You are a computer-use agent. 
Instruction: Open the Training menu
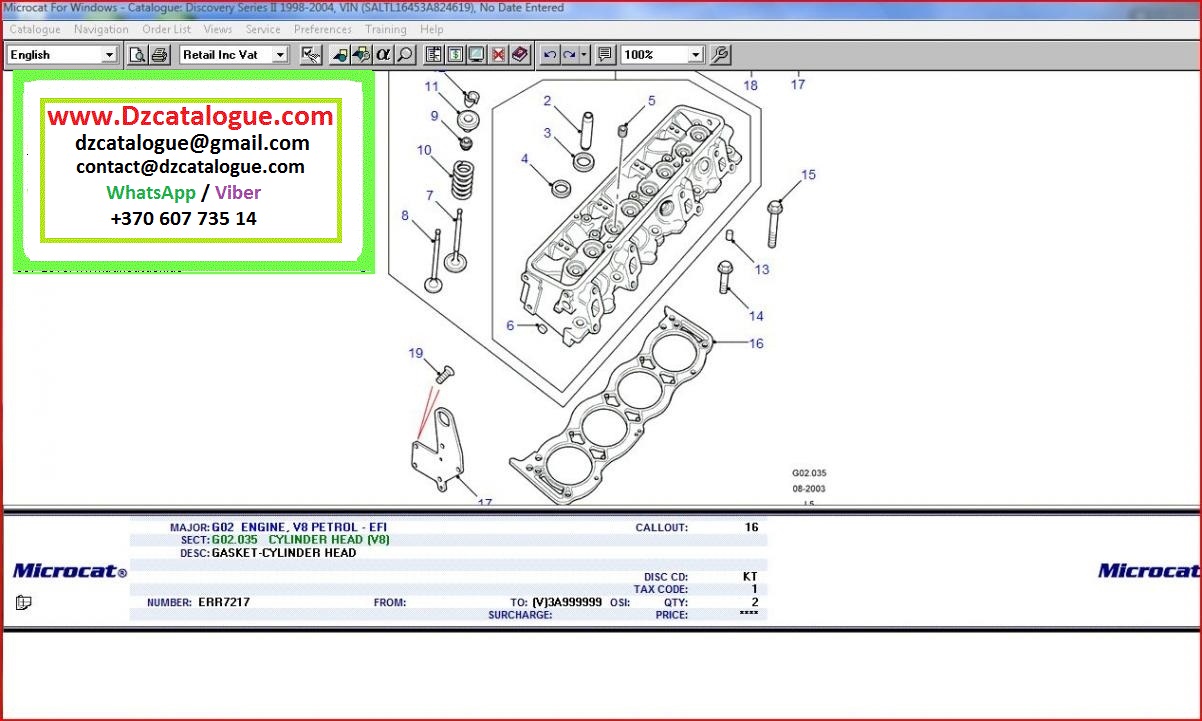click(385, 29)
